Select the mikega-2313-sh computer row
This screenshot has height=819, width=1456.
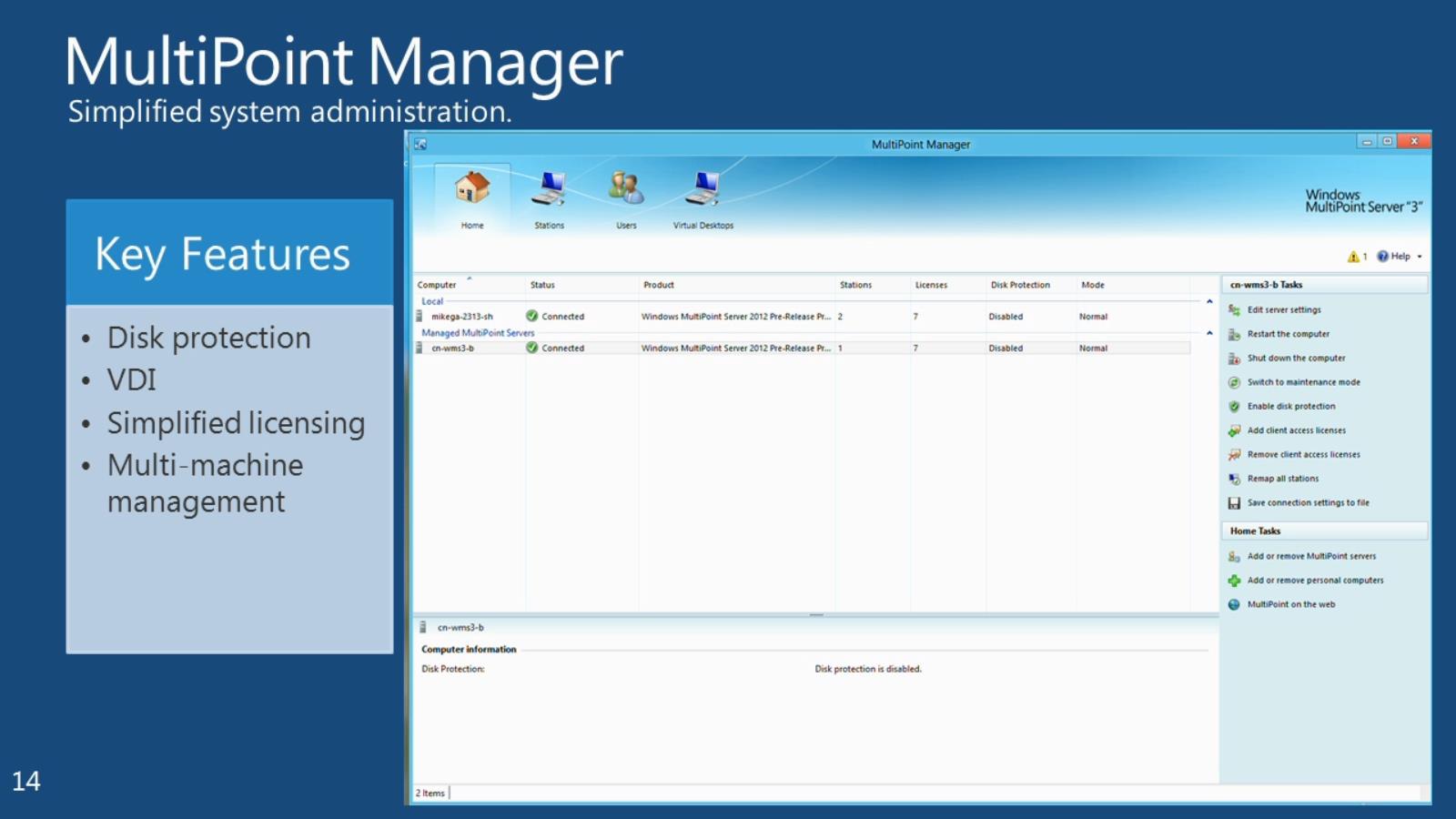tap(803, 317)
